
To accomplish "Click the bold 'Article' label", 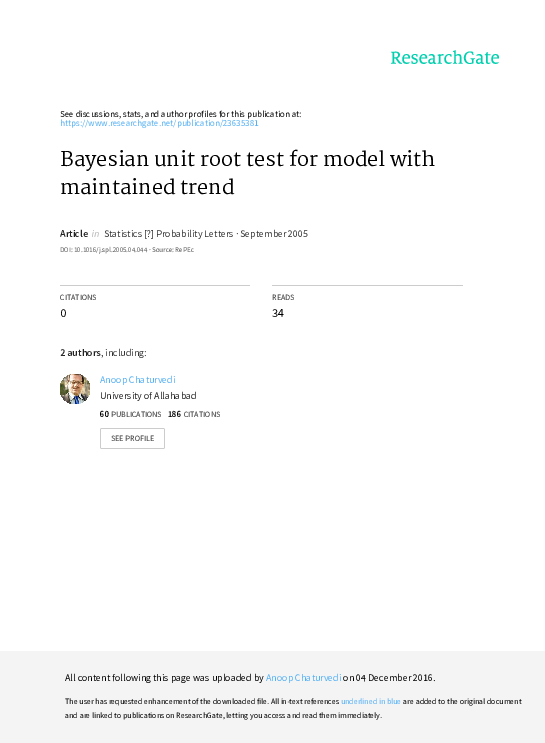I will point(74,234).
